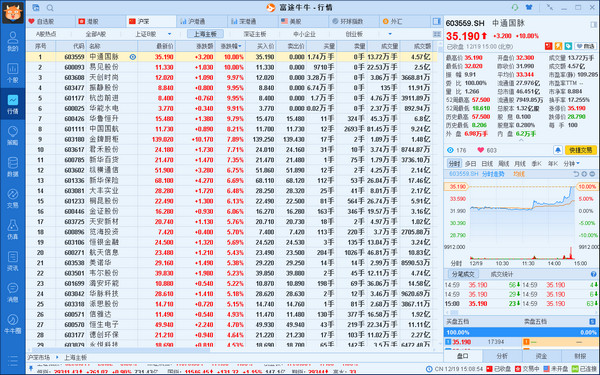The height and width of the screenshot is (375, 600).
Task: Click the orange note icon under stock price
Action: tap(558, 46)
